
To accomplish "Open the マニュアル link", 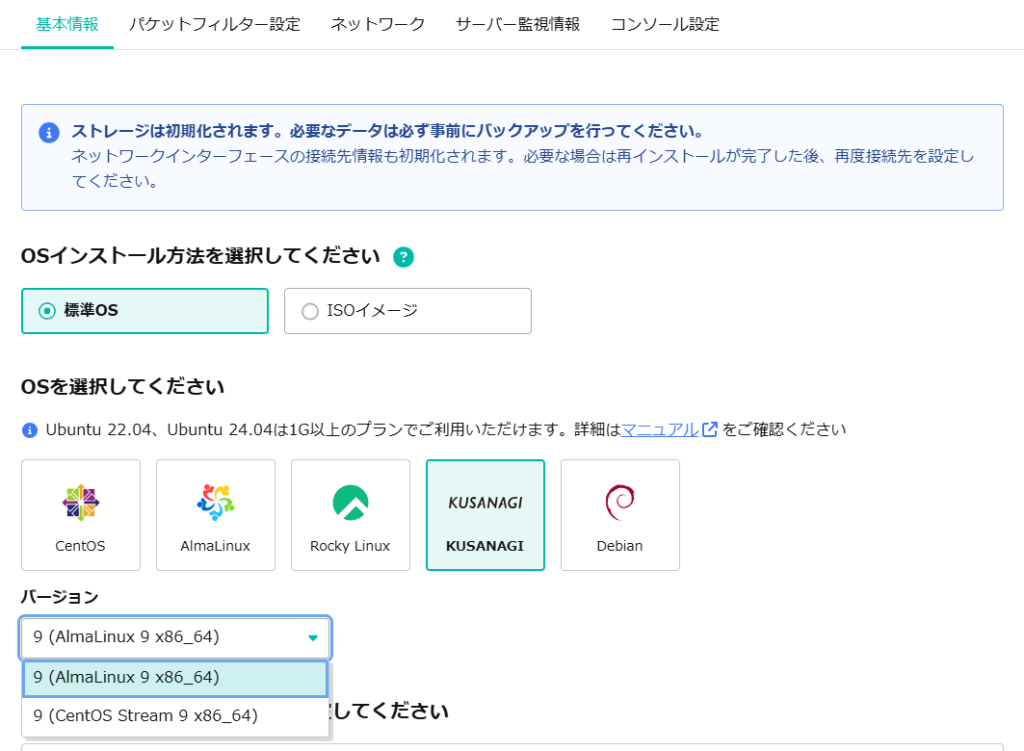I will [659, 429].
